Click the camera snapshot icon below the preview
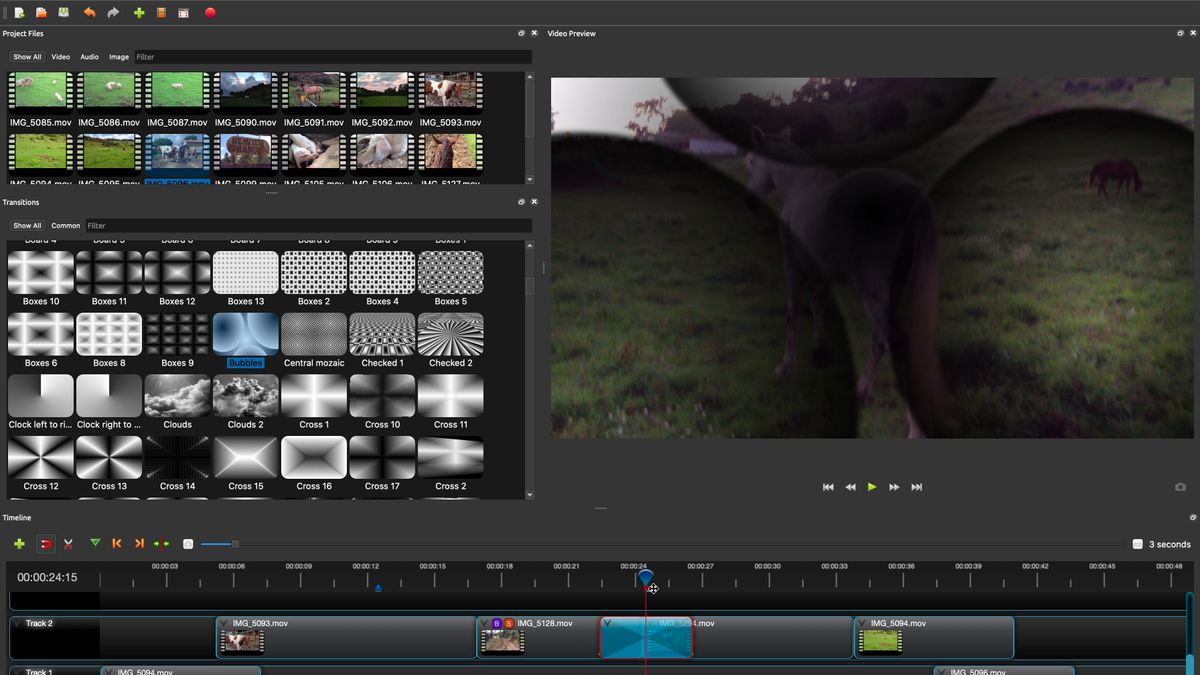The height and width of the screenshot is (675, 1200). click(x=1180, y=487)
